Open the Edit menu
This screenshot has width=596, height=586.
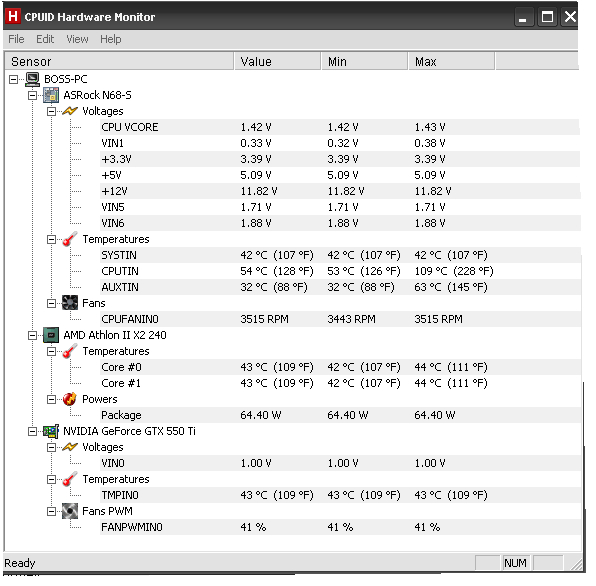pyautogui.click(x=45, y=39)
